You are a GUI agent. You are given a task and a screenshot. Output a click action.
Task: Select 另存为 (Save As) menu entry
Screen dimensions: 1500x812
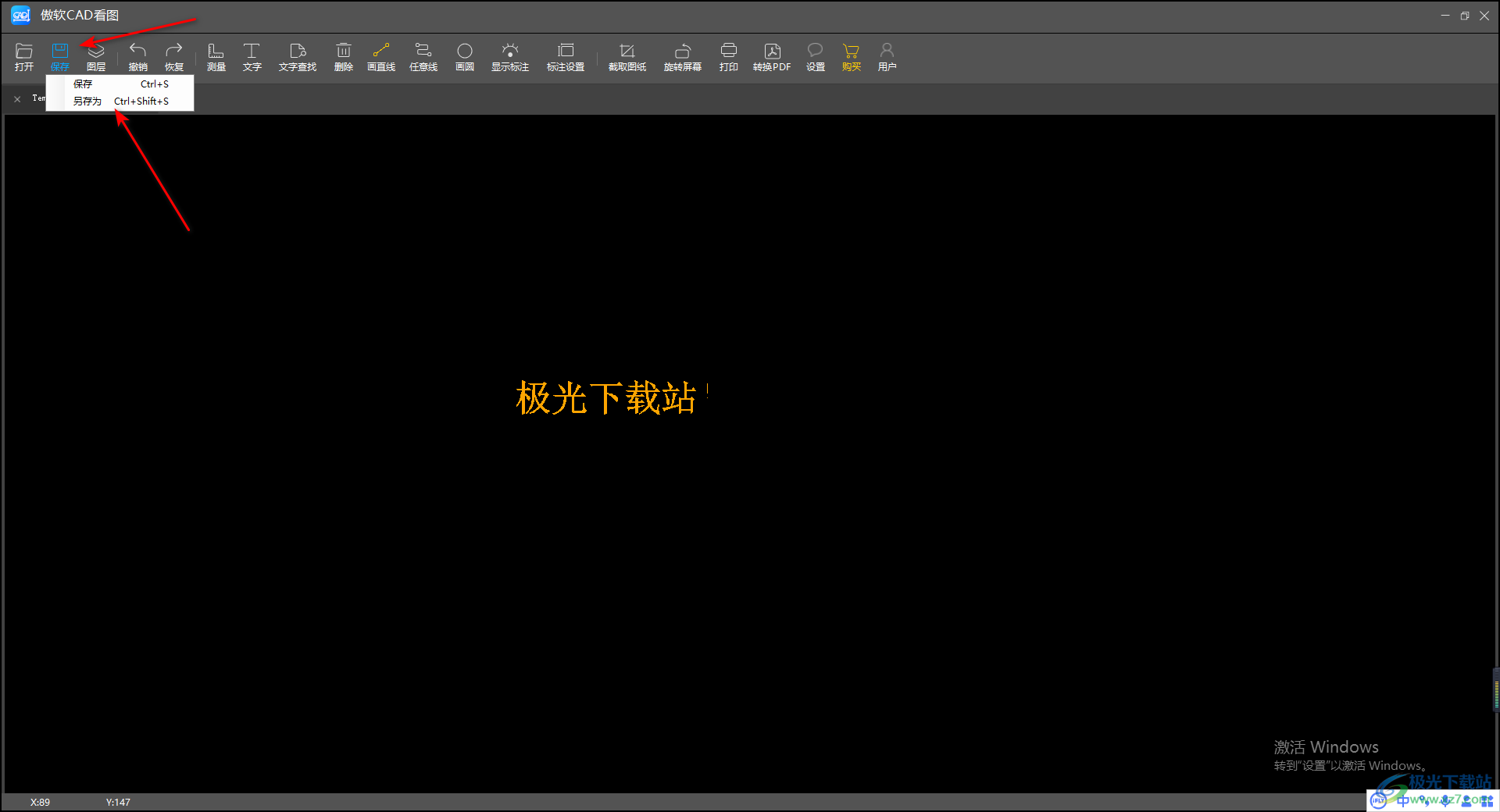pyautogui.click(x=120, y=101)
